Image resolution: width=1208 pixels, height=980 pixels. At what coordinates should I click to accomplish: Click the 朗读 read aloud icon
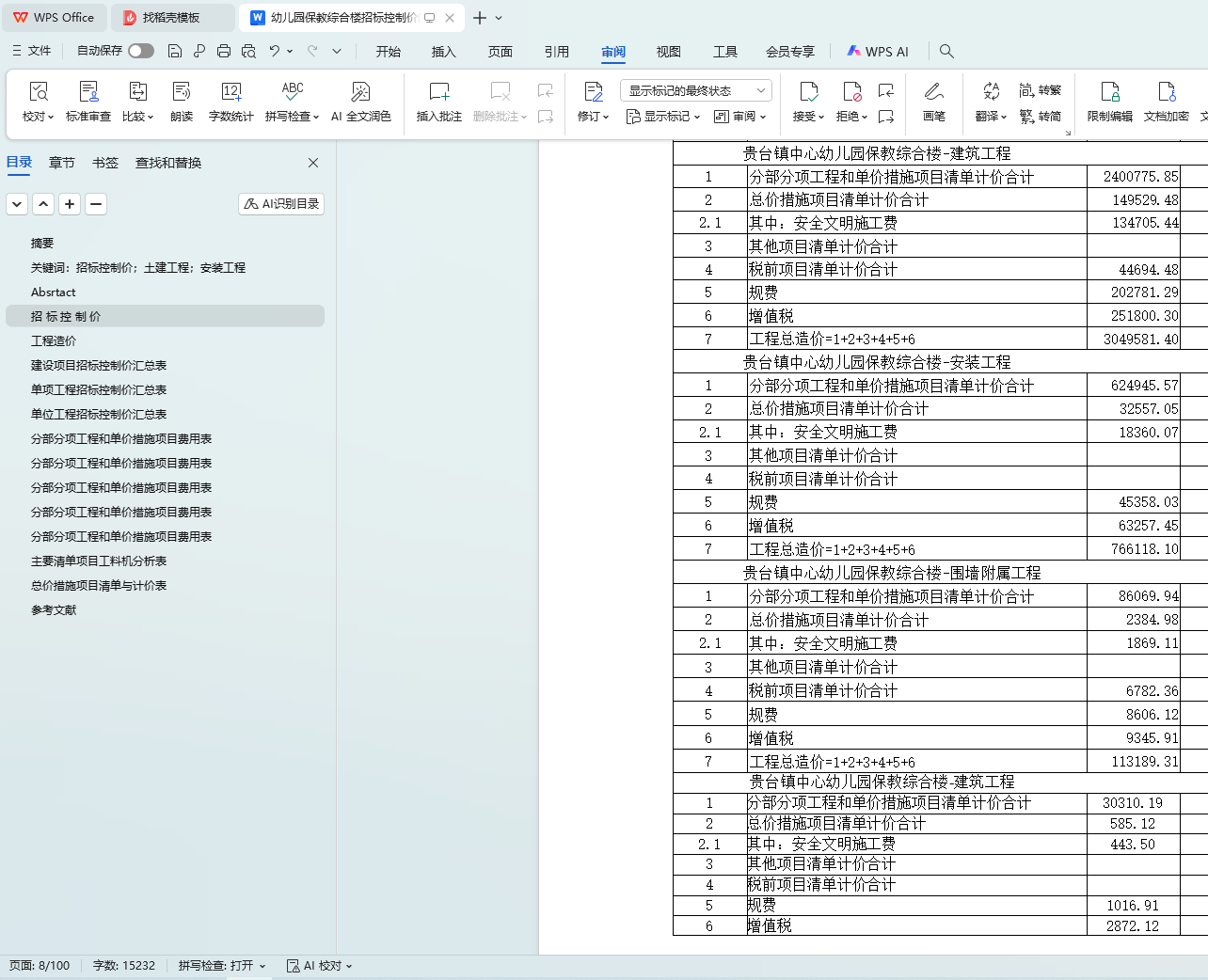coord(182,92)
